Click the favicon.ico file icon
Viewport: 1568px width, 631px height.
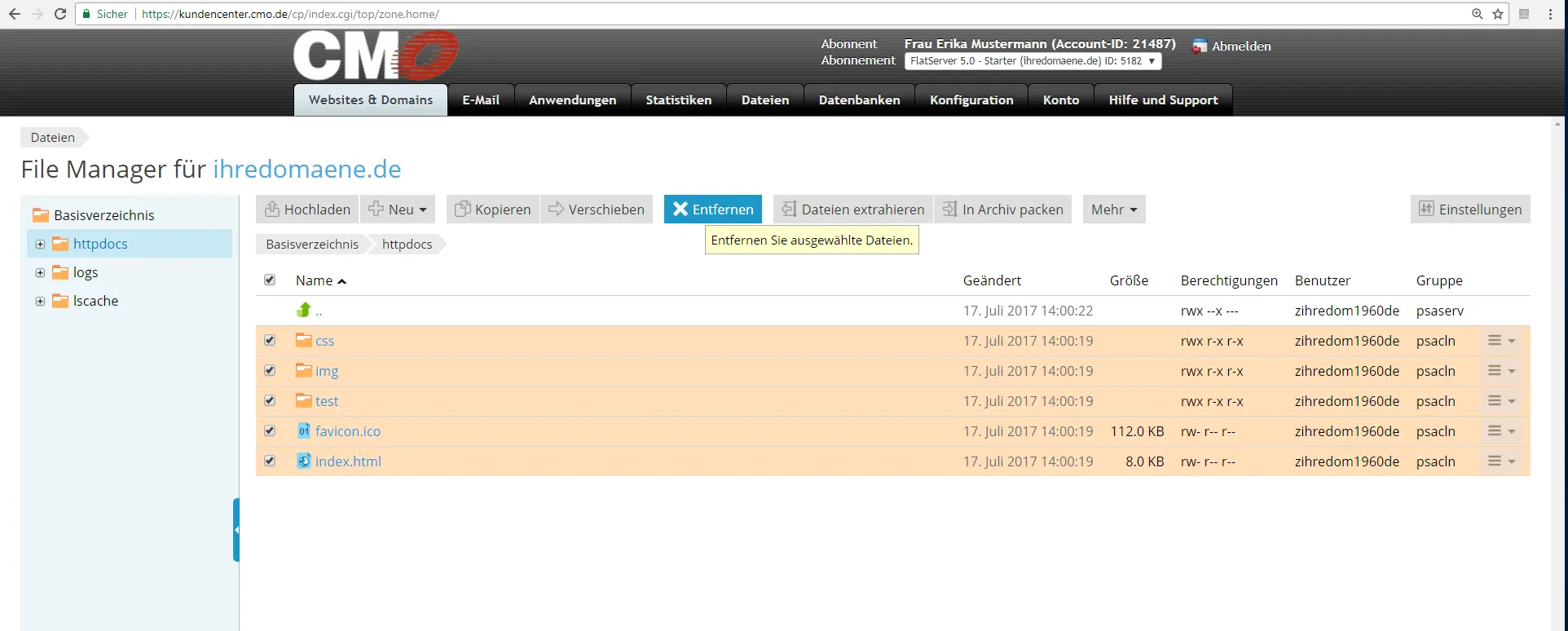coord(304,430)
